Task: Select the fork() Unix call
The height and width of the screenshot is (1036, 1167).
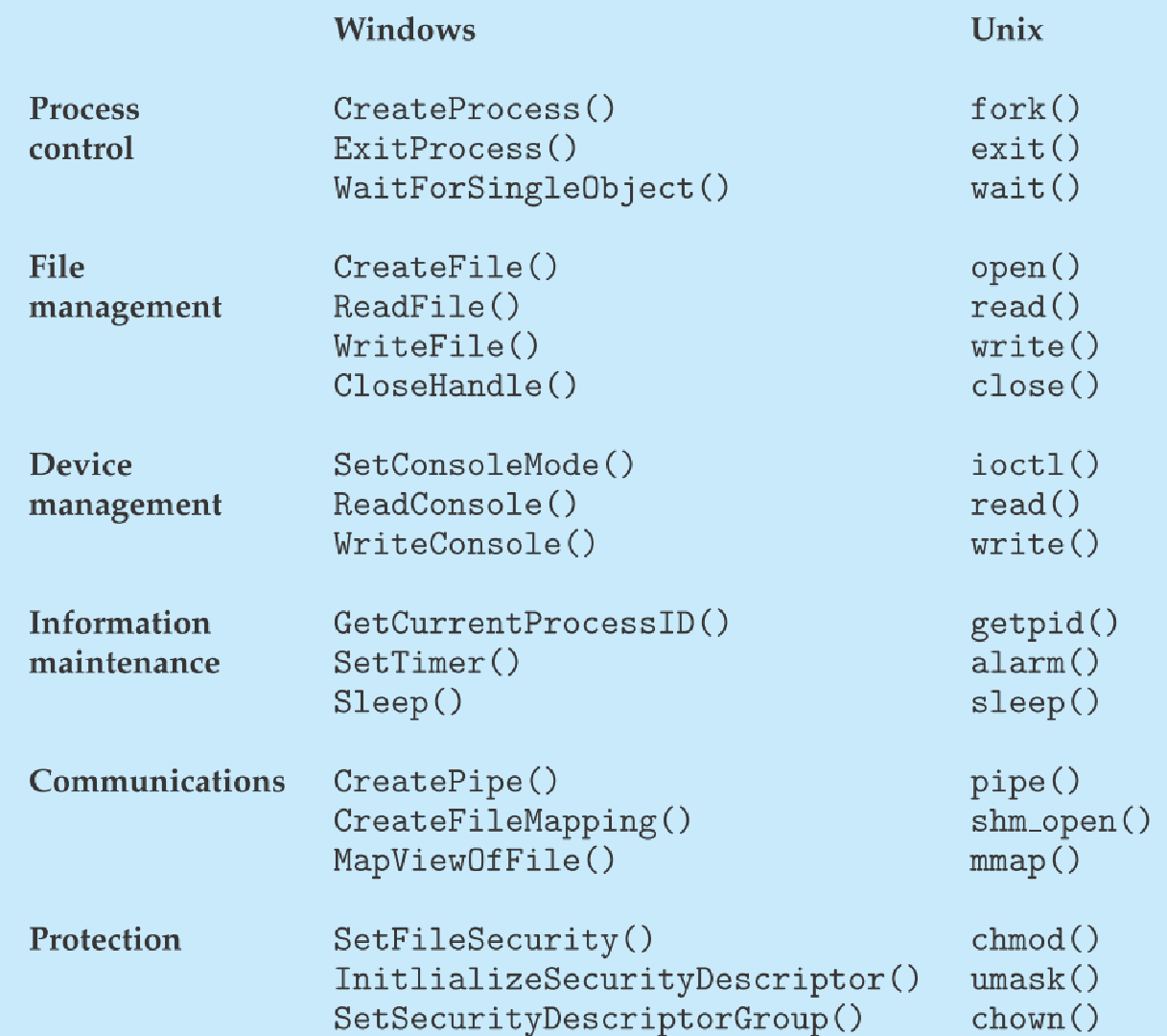Action: pyautogui.click(x=1025, y=109)
